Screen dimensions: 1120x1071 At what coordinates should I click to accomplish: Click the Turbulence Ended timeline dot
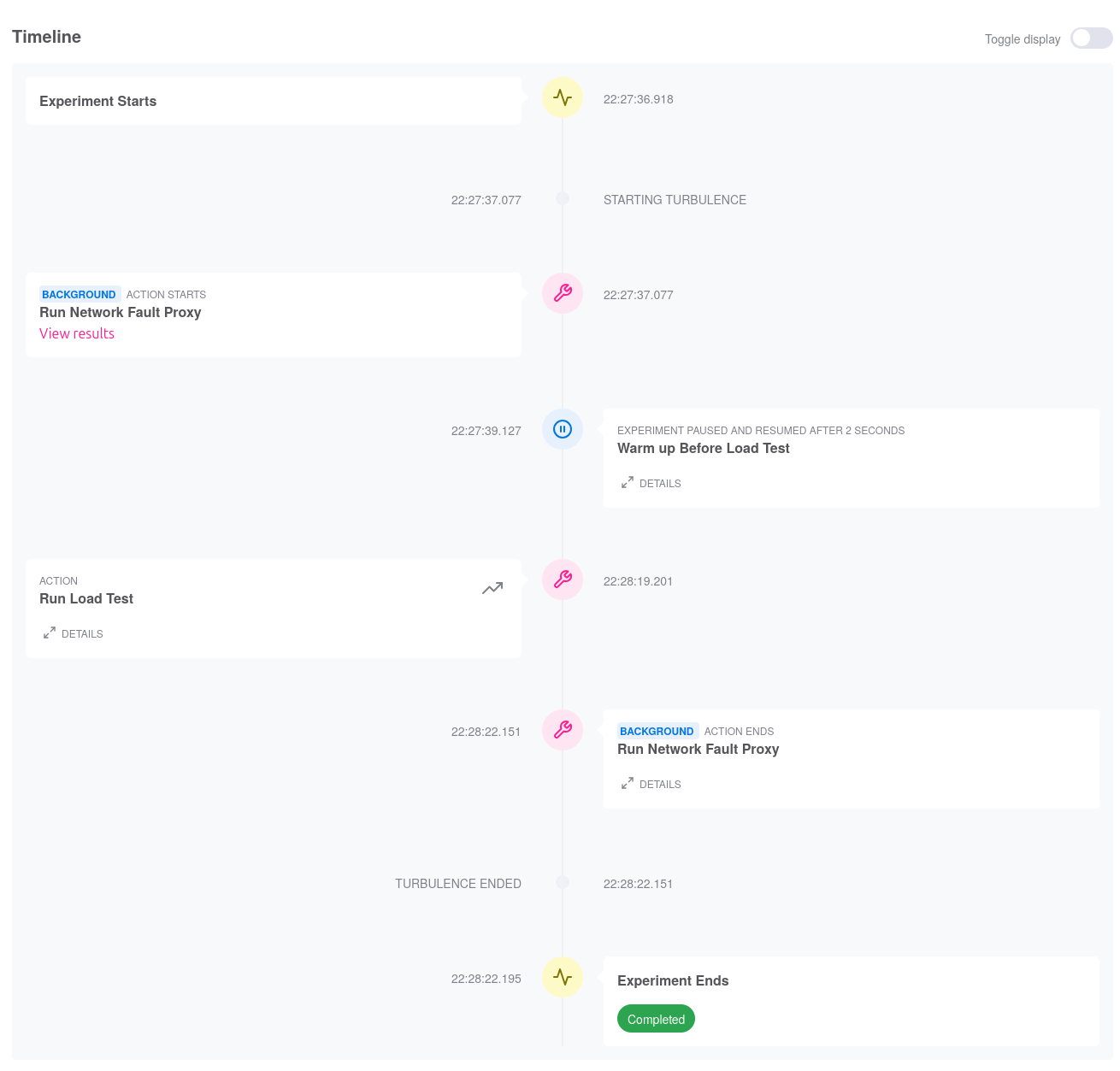coord(563,882)
